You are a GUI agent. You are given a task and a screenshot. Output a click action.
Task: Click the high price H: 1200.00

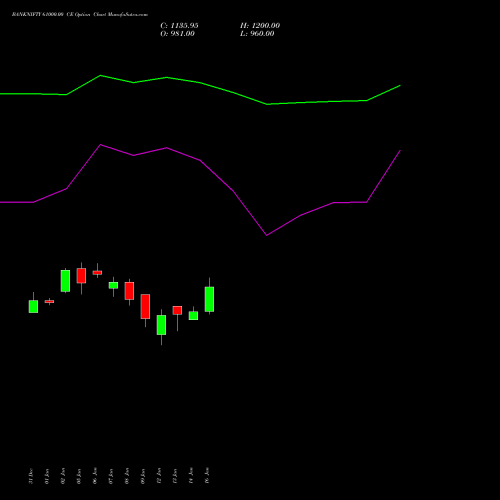click(260, 25)
